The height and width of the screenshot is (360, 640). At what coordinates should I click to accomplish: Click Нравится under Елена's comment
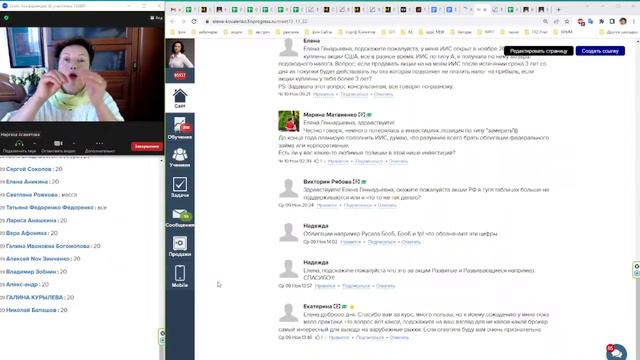323,94
